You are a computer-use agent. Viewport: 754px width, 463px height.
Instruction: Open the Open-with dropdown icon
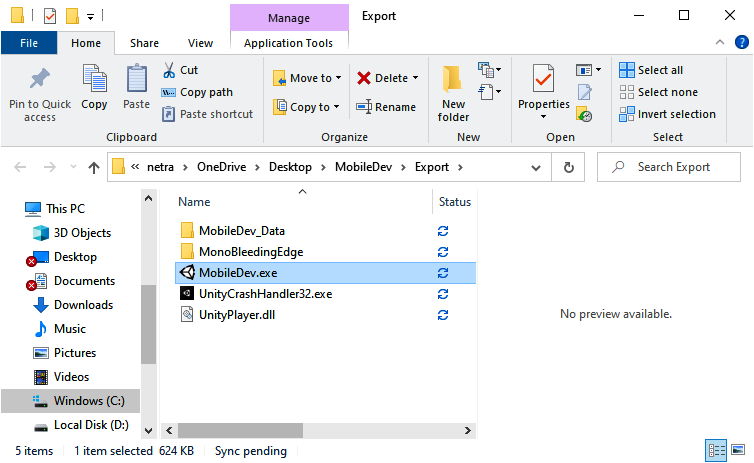point(588,70)
